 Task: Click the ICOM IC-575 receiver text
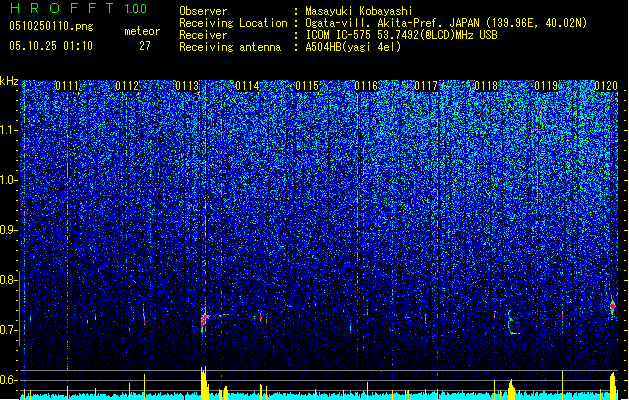pyautogui.click(x=402, y=35)
